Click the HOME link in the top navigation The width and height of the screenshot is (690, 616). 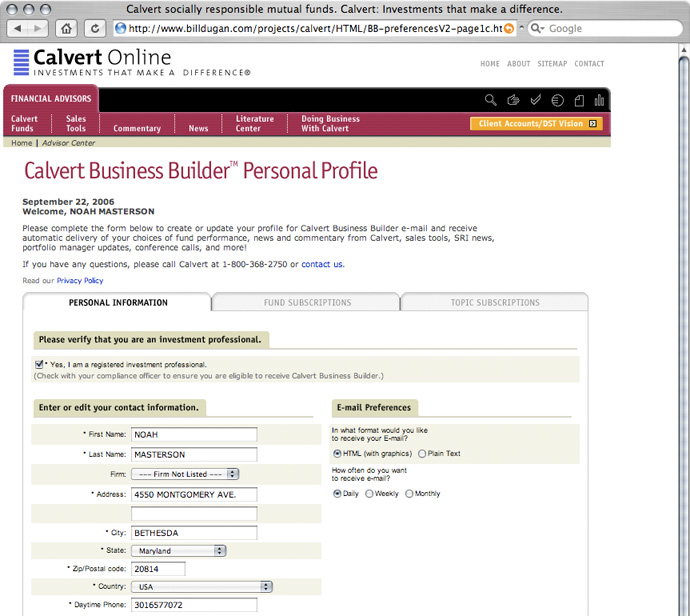pyautogui.click(x=490, y=64)
